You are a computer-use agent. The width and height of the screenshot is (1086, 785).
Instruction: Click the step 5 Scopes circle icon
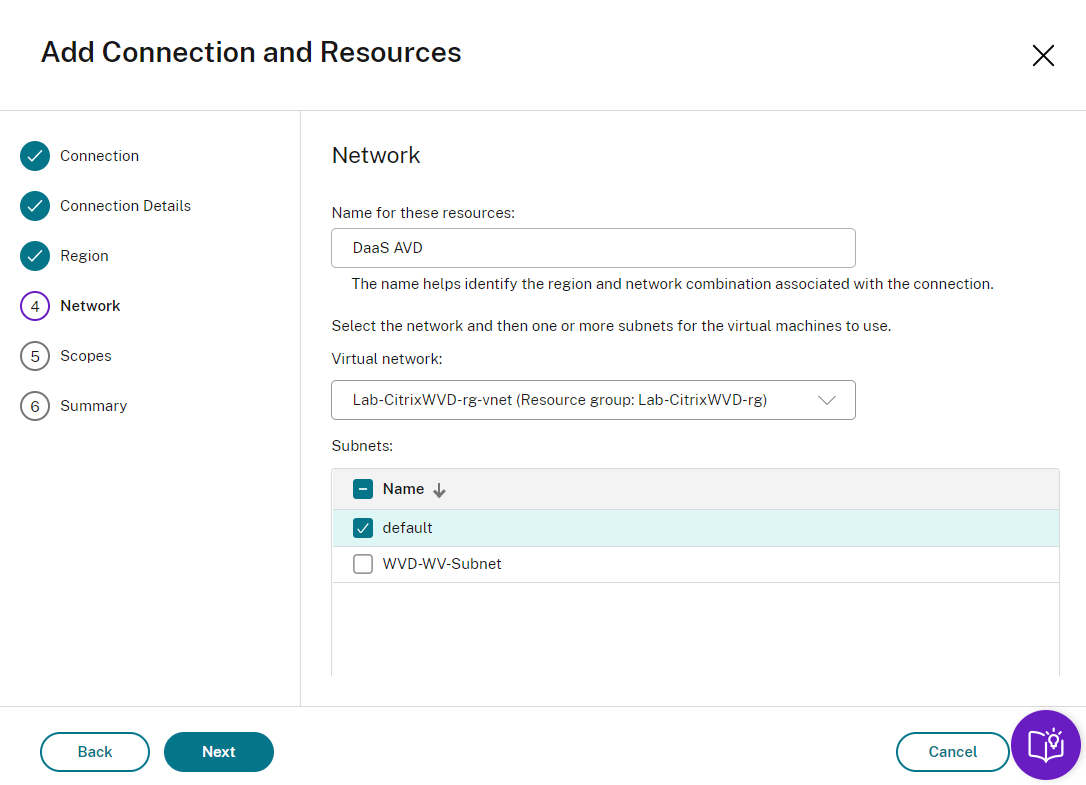[x=35, y=356]
